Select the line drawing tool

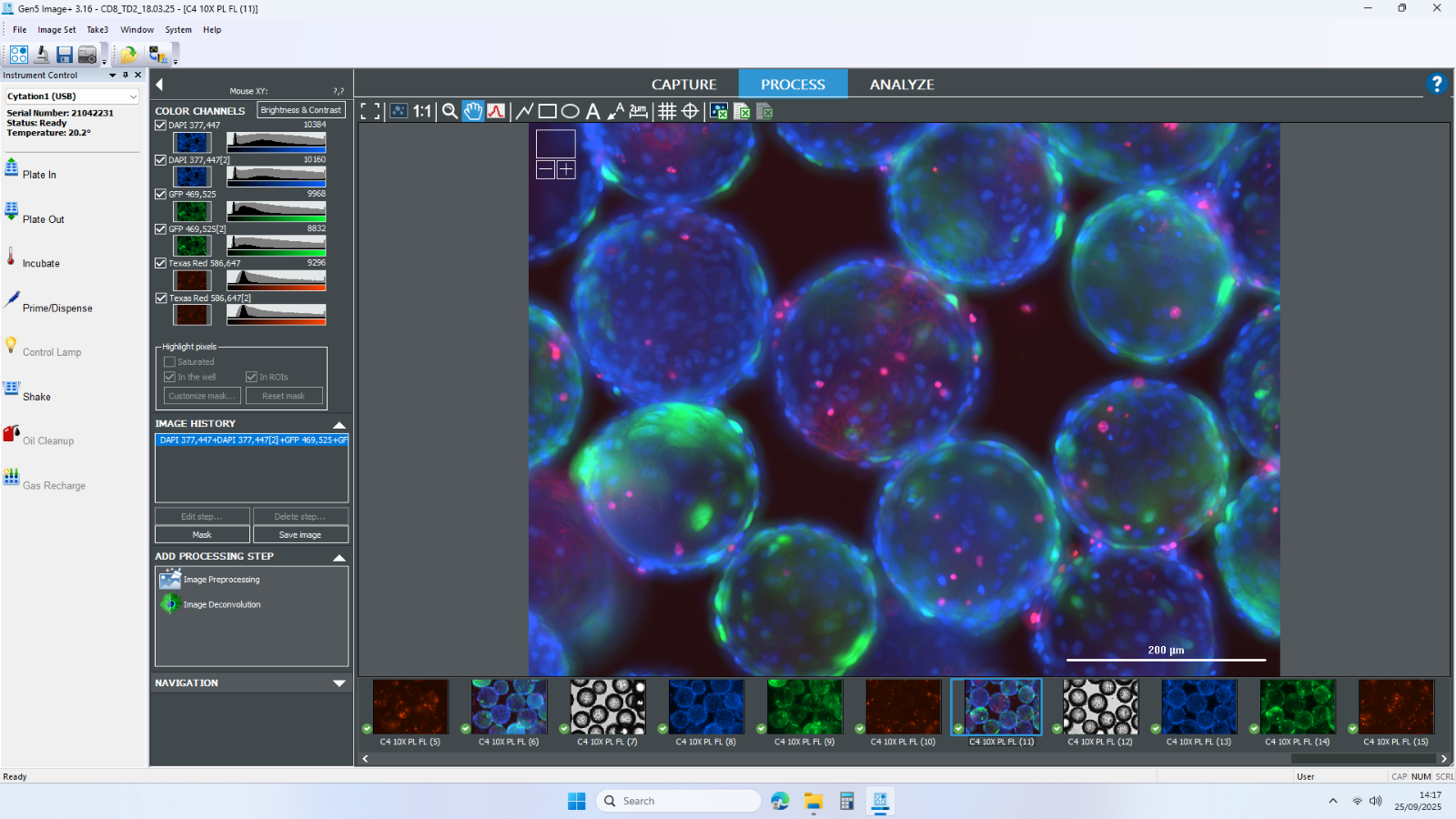coord(524,111)
